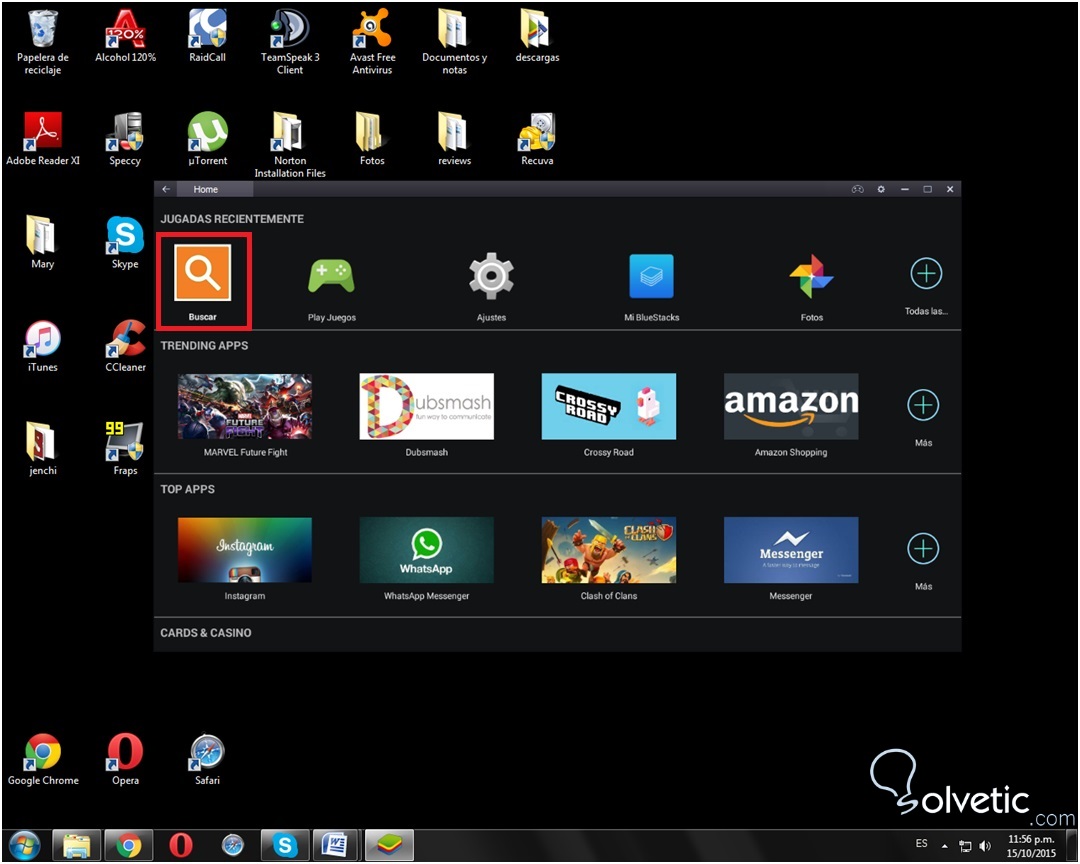The width and height of the screenshot is (1080, 864).
Task: Open BlueStacks title bar settings gear
Action: pos(881,189)
